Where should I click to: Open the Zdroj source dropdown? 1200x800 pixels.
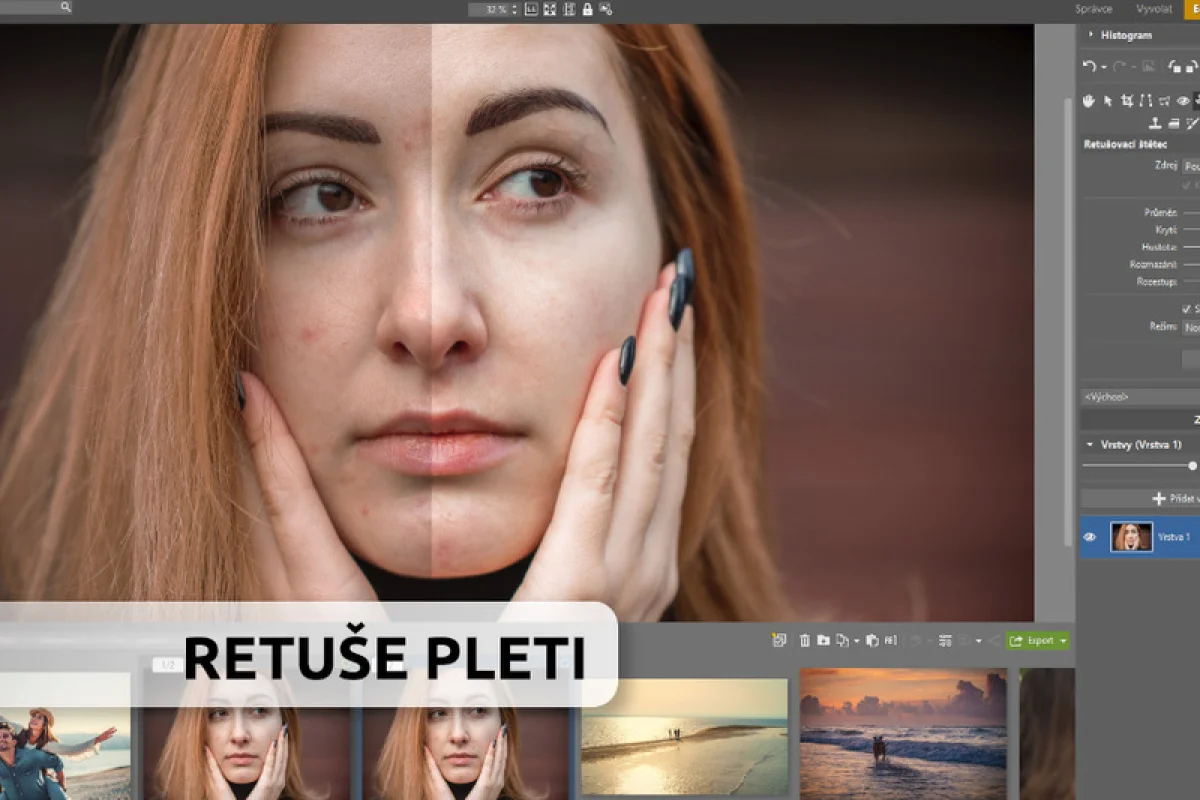pos(1191,166)
